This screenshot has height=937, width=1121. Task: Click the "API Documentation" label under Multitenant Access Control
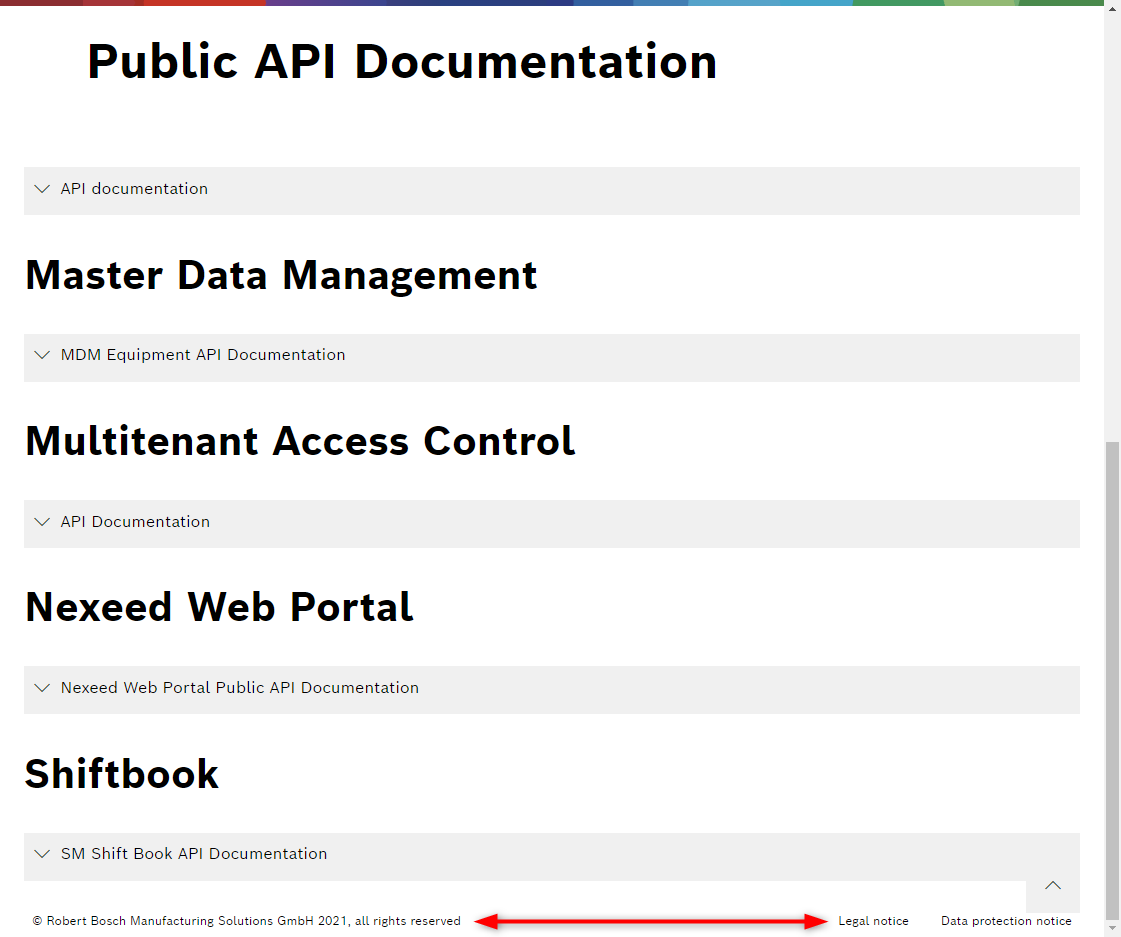click(x=135, y=522)
